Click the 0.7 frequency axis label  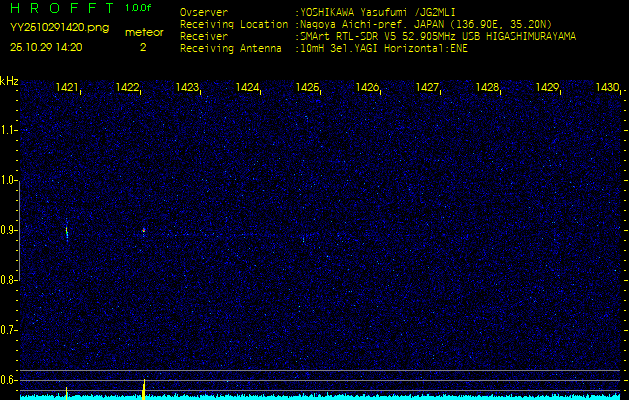click(9, 329)
